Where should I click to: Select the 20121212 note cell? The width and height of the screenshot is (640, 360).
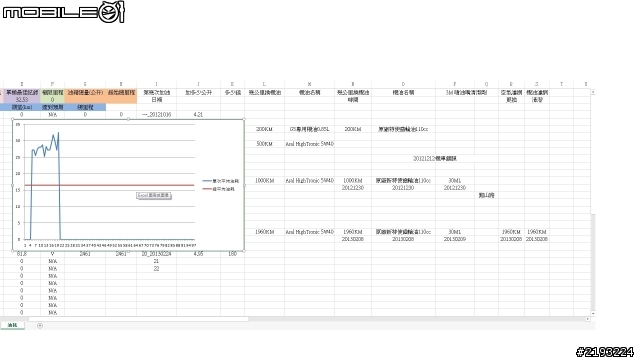coord(435,158)
